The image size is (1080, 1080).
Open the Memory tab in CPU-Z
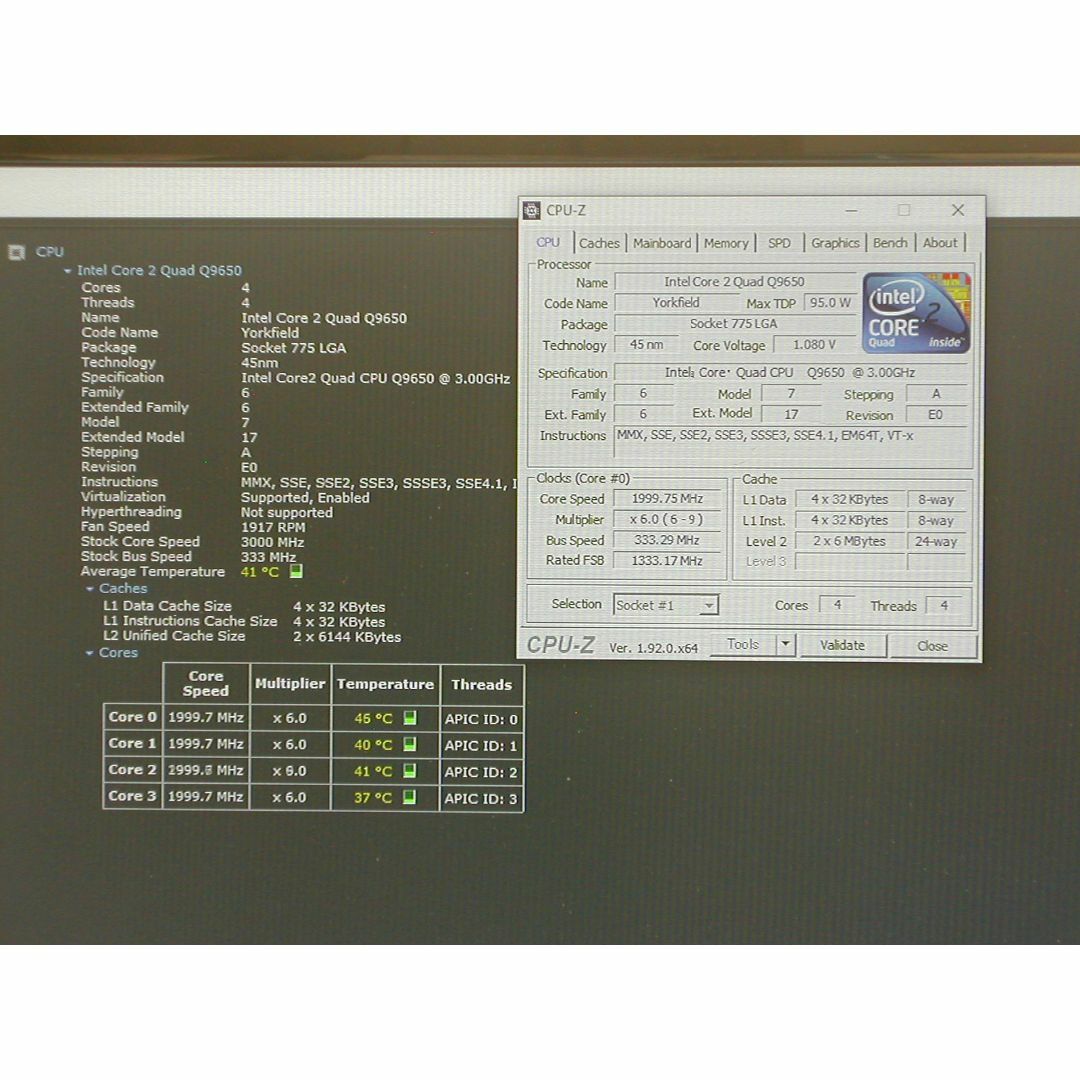[x=726, y=243]
